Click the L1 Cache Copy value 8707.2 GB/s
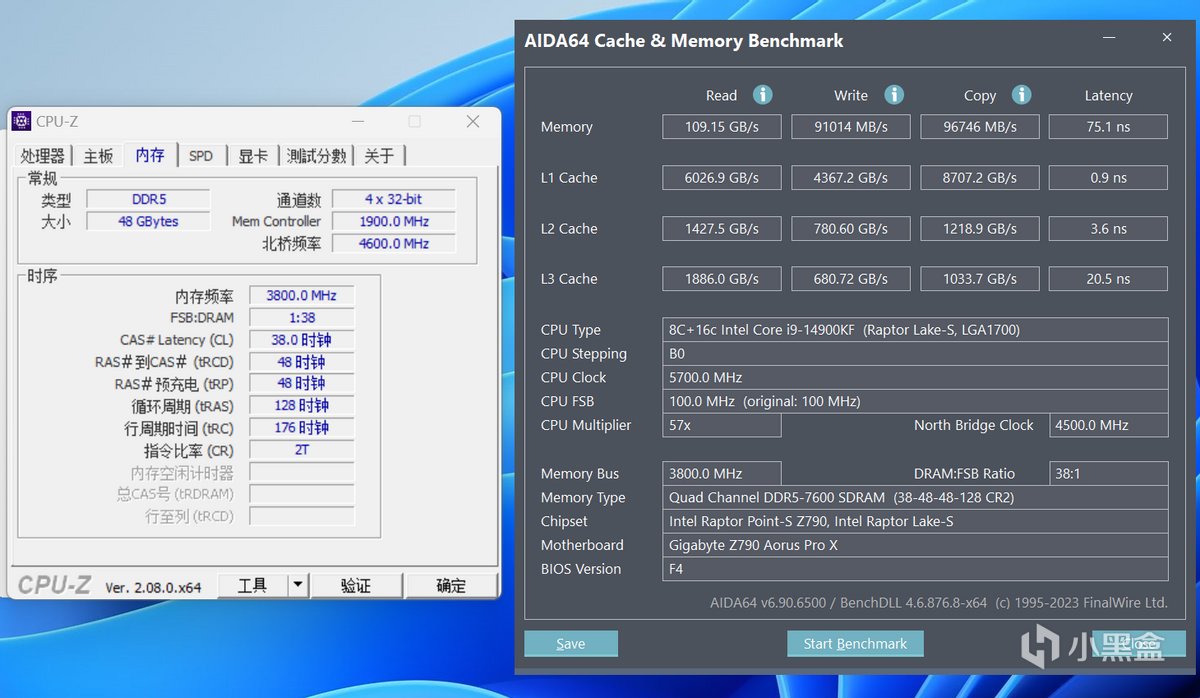 click(x=980, y=178)
